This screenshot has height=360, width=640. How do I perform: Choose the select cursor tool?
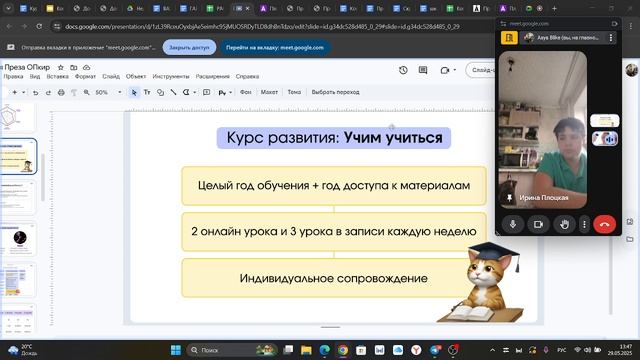click(x=134, y=93)
